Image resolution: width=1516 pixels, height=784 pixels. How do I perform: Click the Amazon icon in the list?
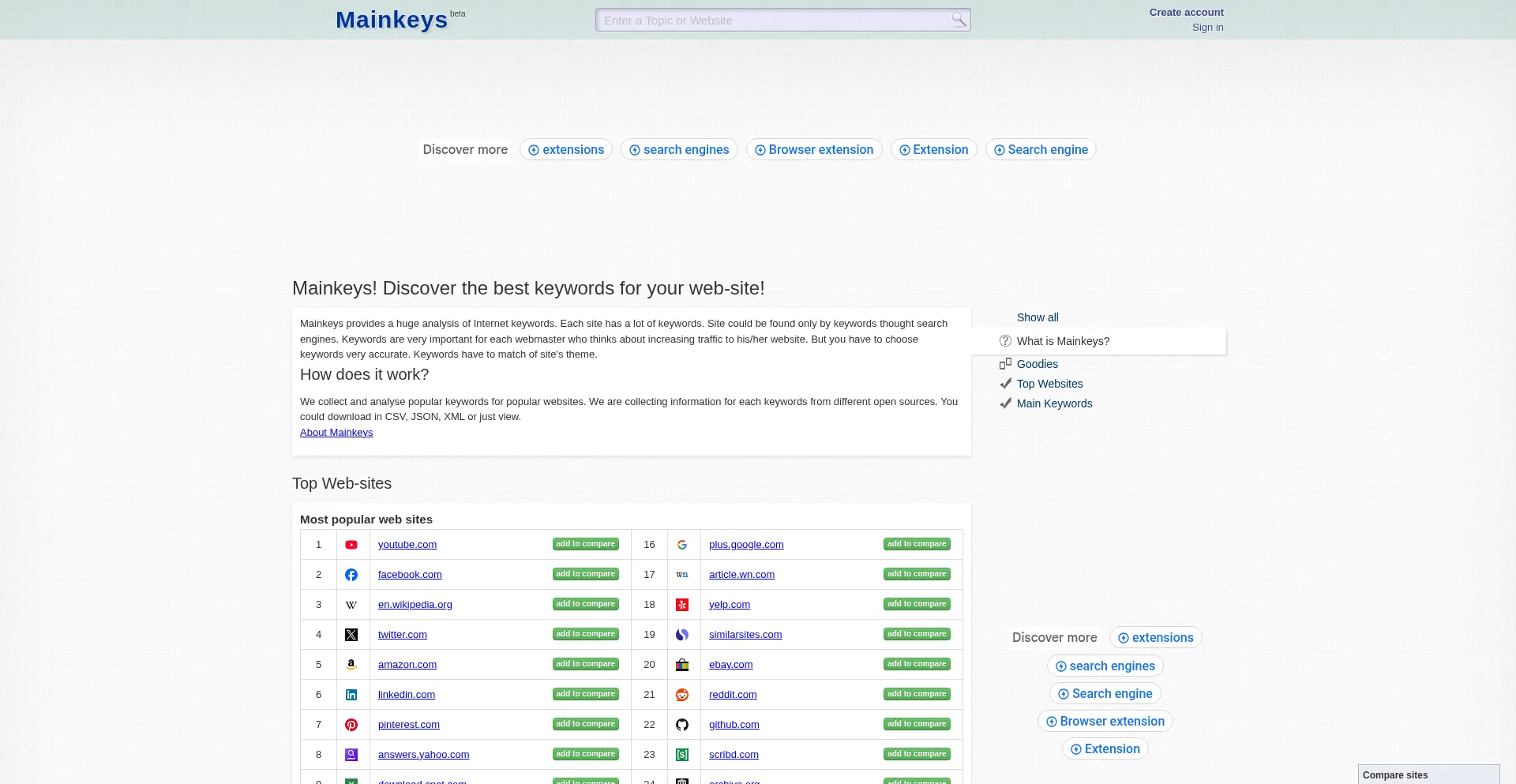351,665
